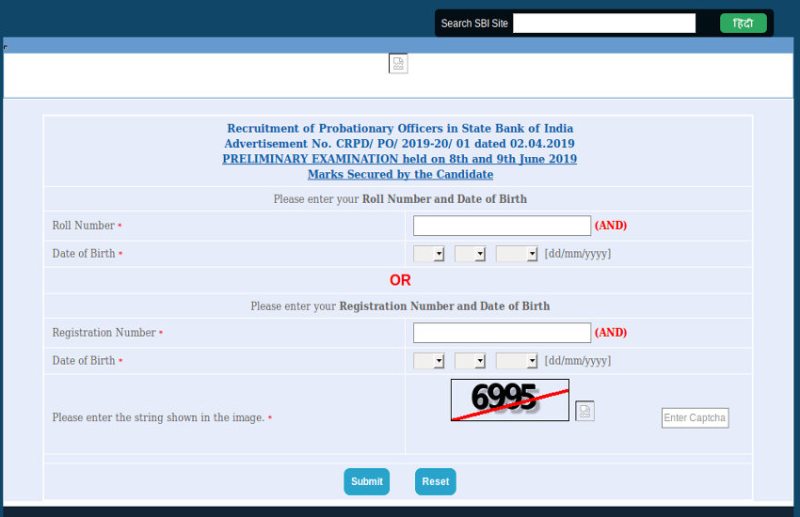Switch the site language using the Hindi button

tap(743, 23)
